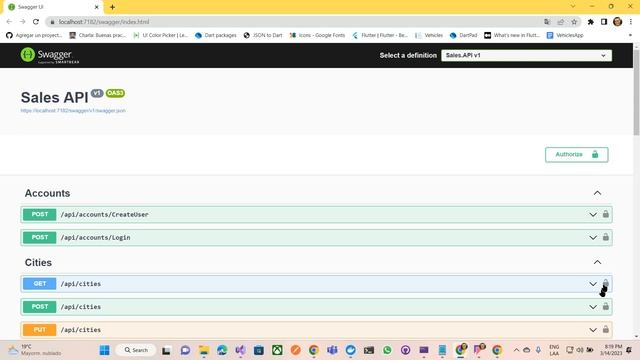640x360 pixels.
Task: Click the Windows taskbar Search box
Action: click(136, 350)
